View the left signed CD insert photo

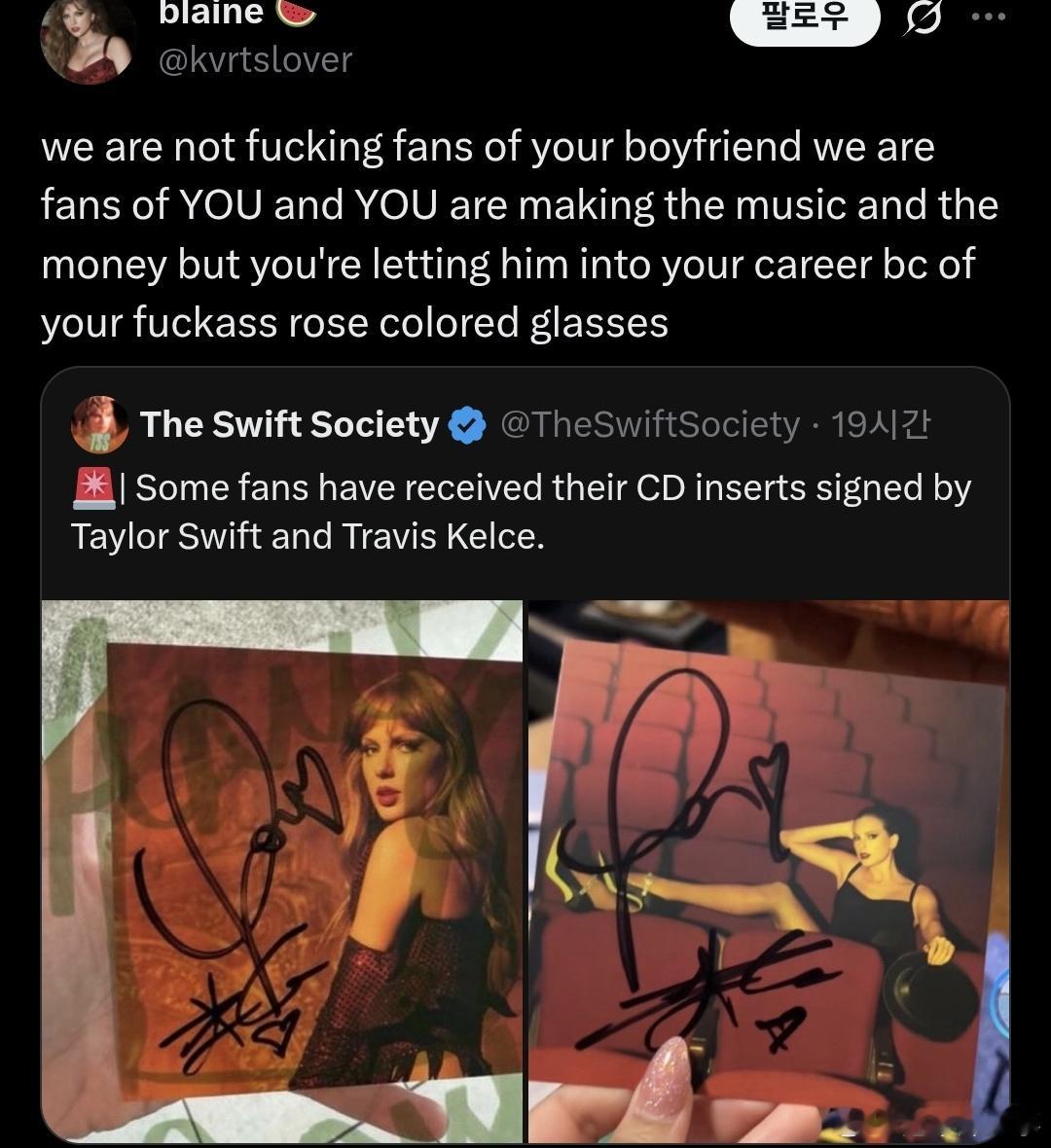coord(282,872)
